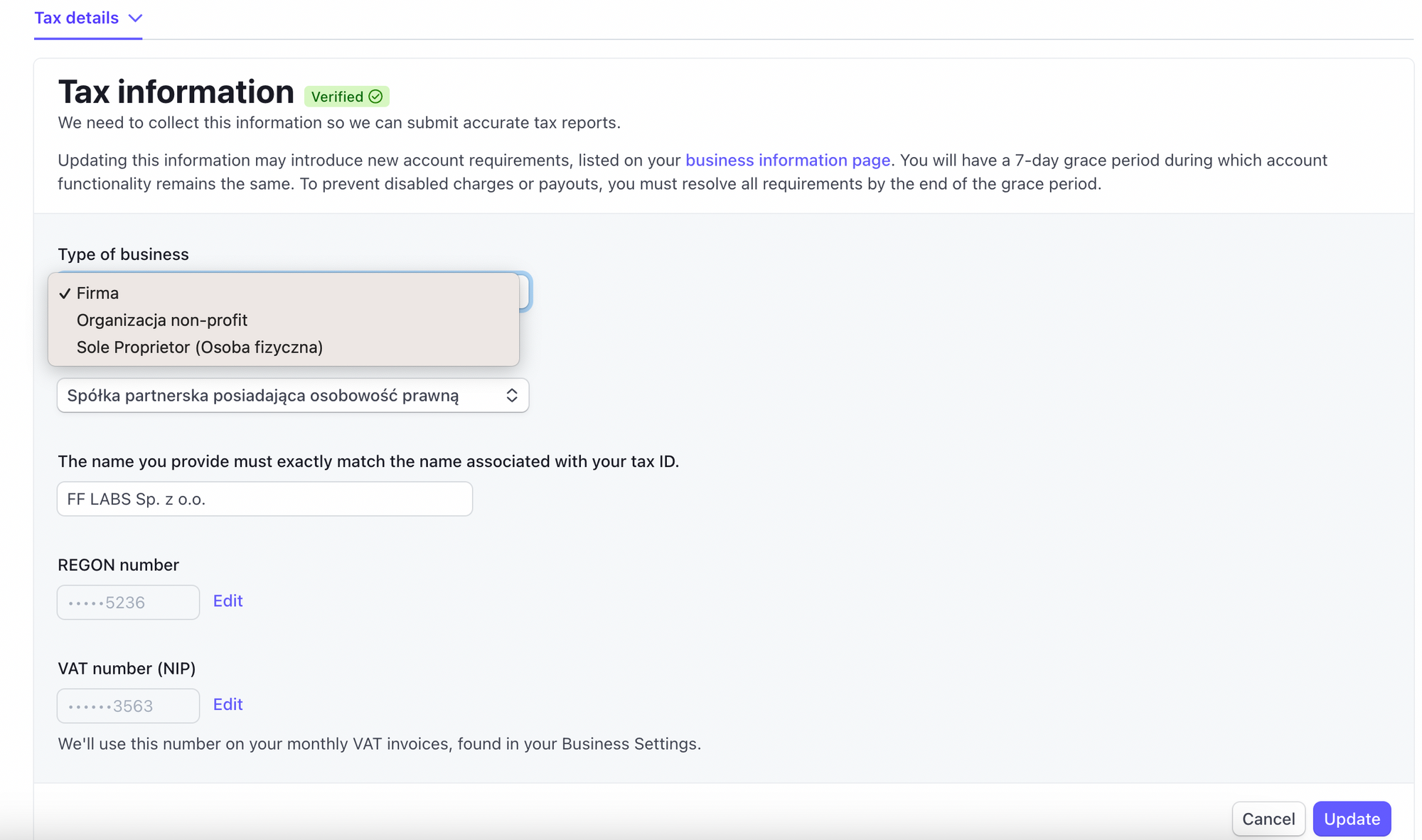Screen dimensions: 1422x840
Task: Choose the Firma option
Action: [x=283, y=293]
